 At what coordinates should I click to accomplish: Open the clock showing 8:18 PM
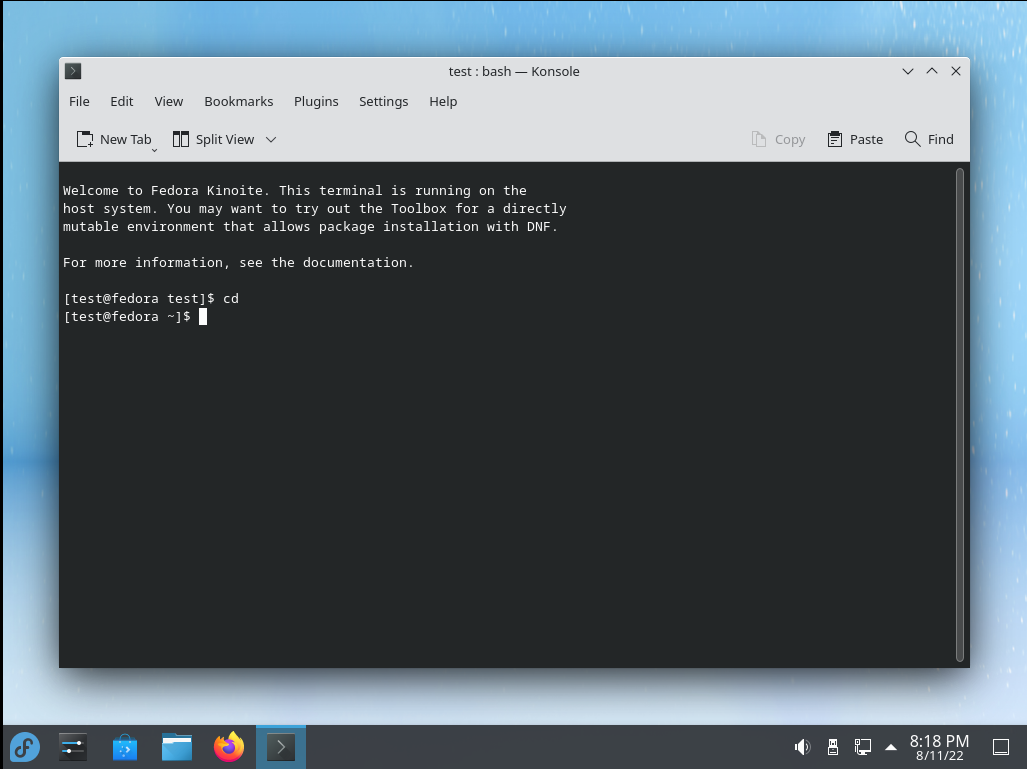(x=939, y=747)
